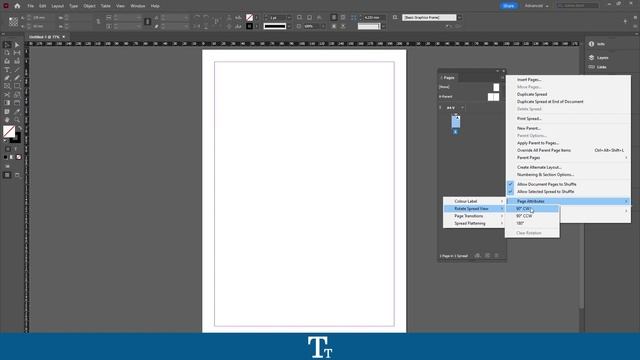Click the fill swatch in toolbox
640x360 pixels.
pyautogui.click(x=9, y=131)
